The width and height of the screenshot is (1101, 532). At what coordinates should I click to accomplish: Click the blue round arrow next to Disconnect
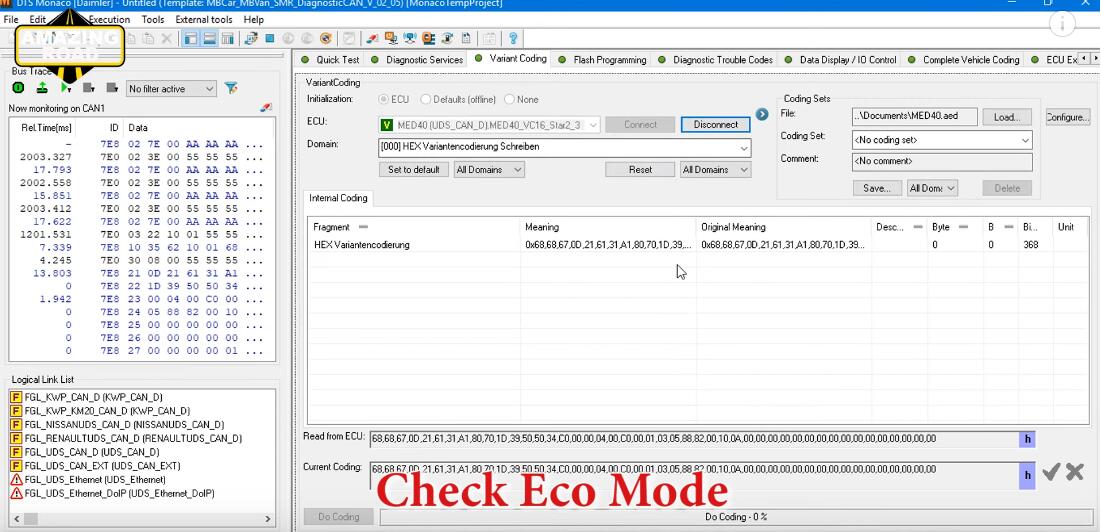(x=762, y=114)
